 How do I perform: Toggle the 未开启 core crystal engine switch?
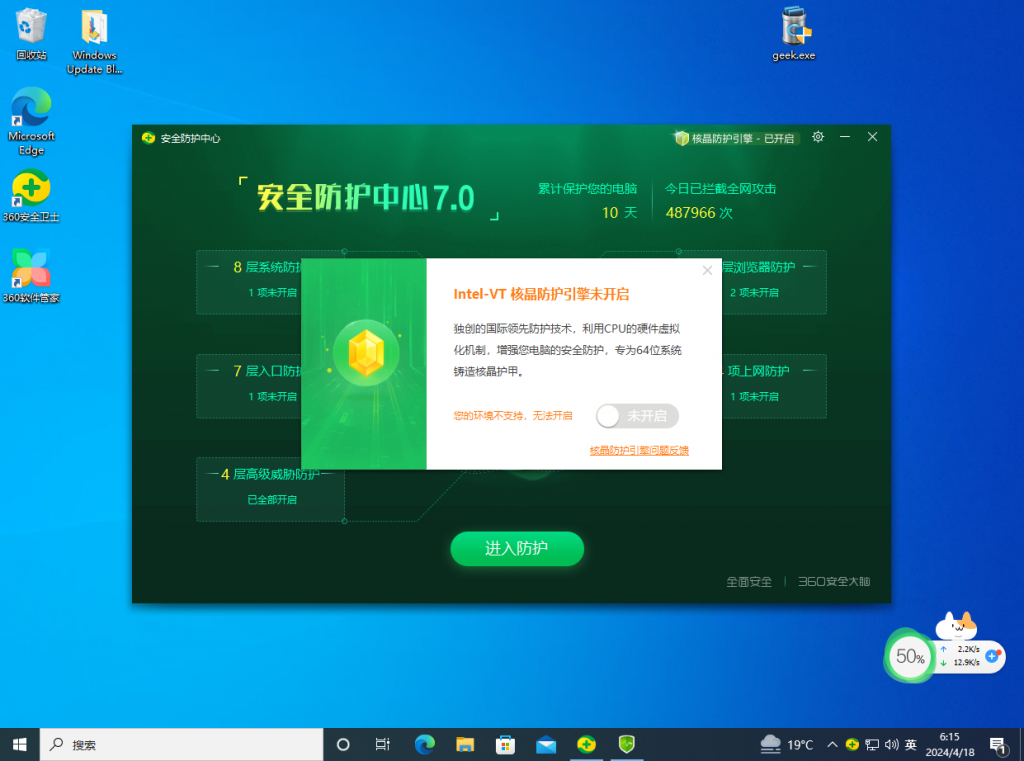coord(637,416)
